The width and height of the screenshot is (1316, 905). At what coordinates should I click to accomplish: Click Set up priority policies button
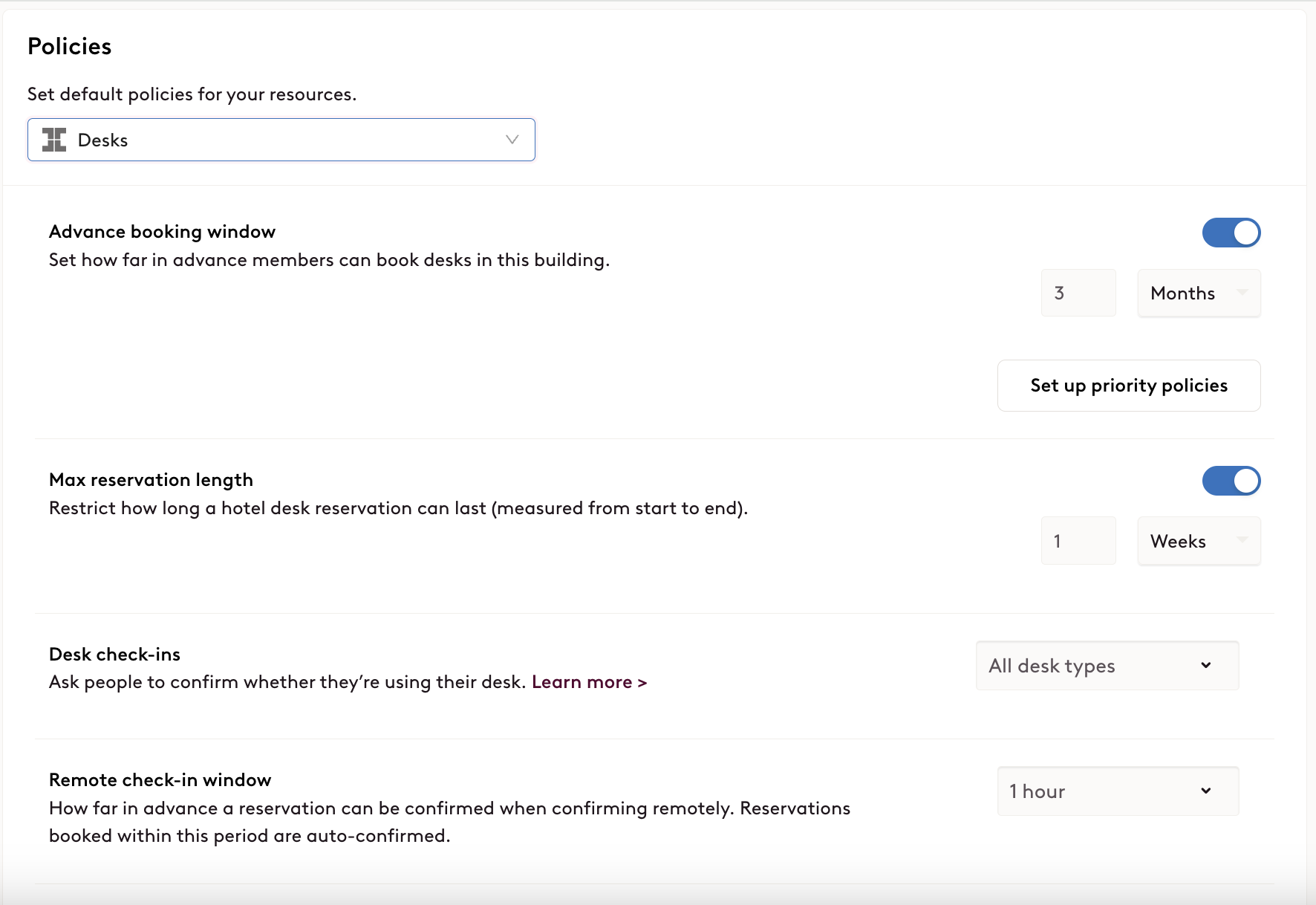coord(1129,386)
